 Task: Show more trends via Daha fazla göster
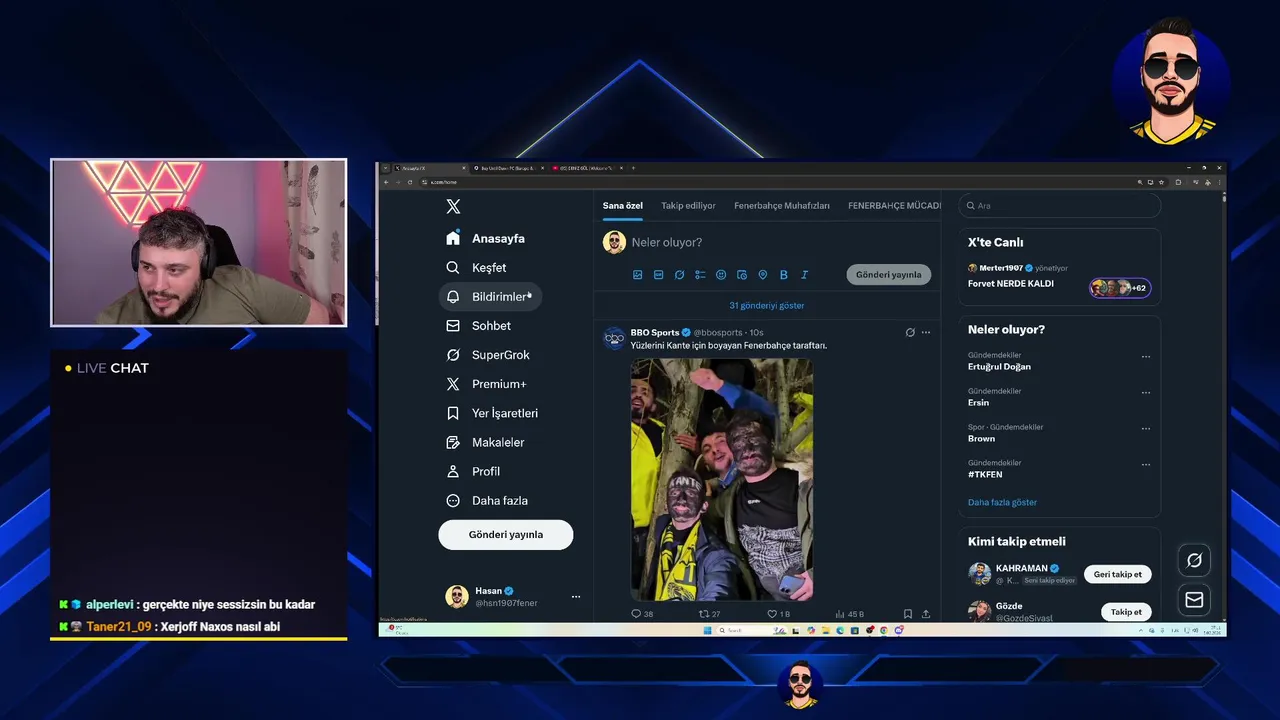pyautogui.click(x=1002, y=502)
